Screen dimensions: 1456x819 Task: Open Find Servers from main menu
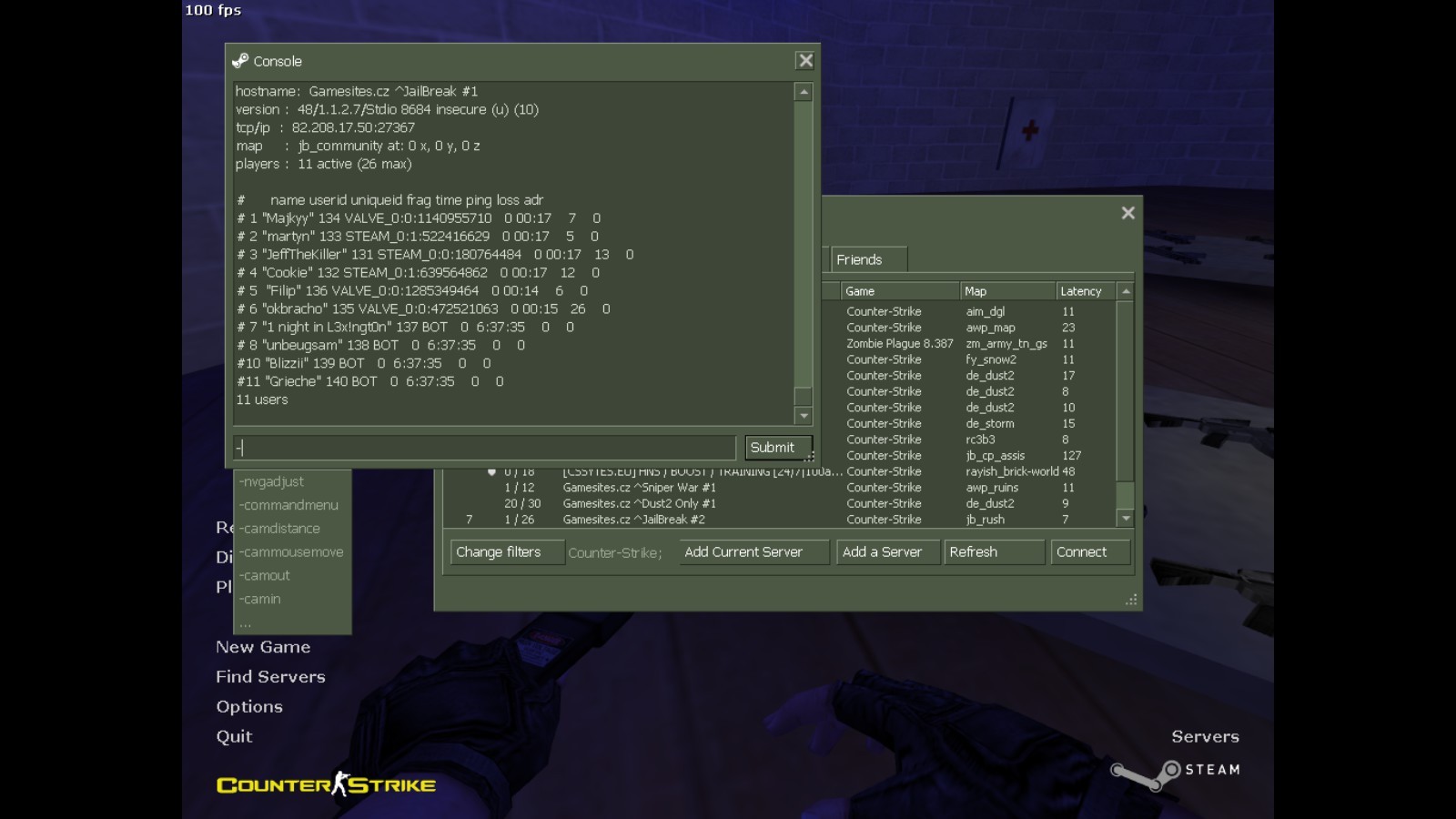point(270,677)
